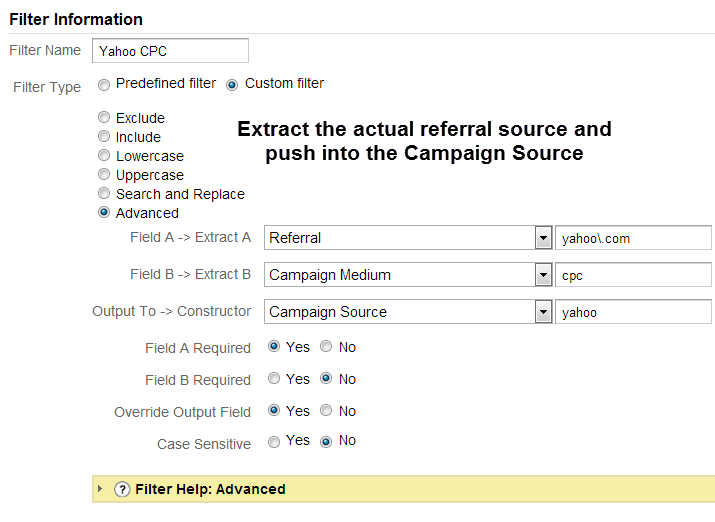
Task: Select the Lowercase filter option
Action: click(x=104, y=155)
